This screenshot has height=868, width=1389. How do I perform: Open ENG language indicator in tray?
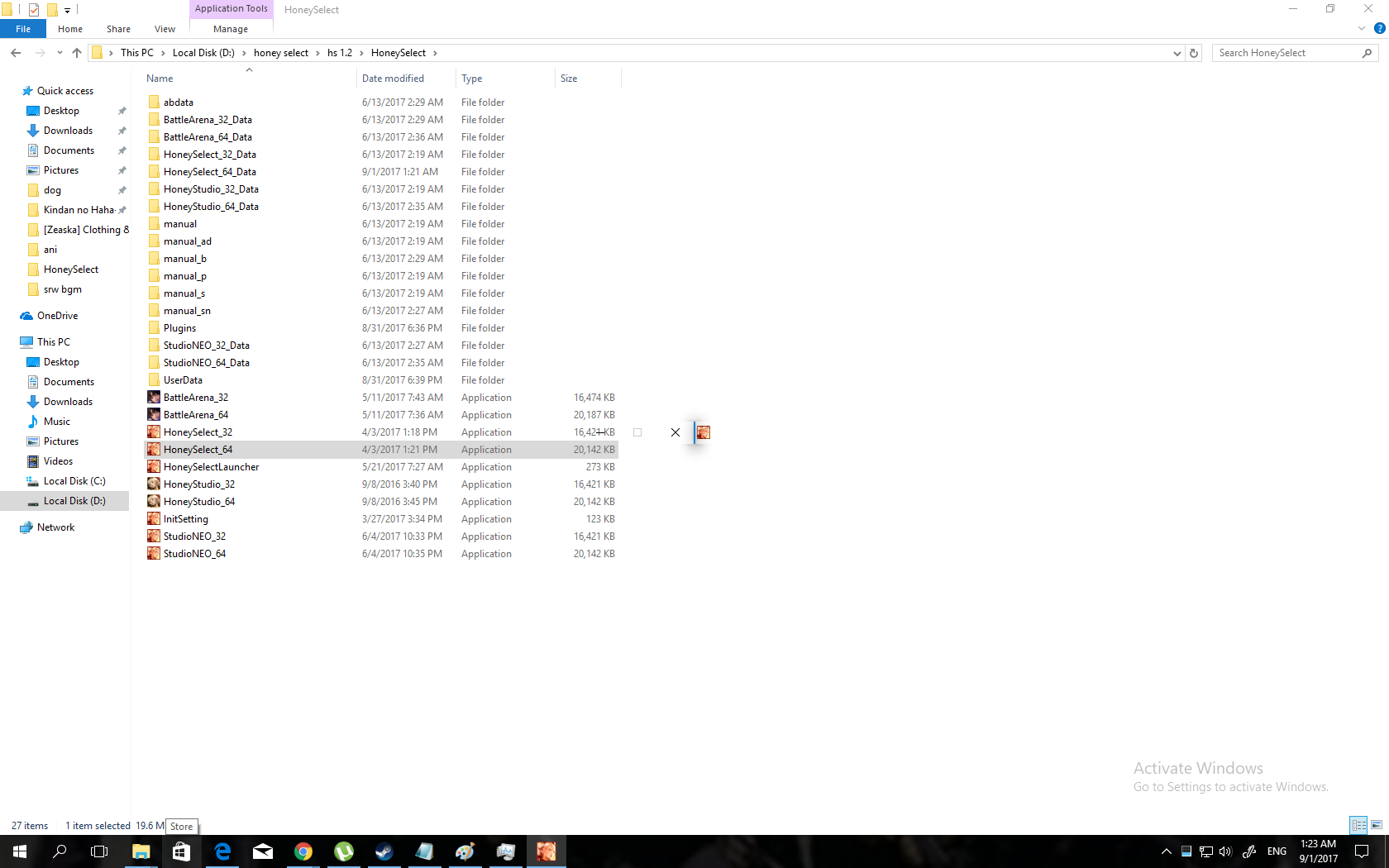[1277, 851]
